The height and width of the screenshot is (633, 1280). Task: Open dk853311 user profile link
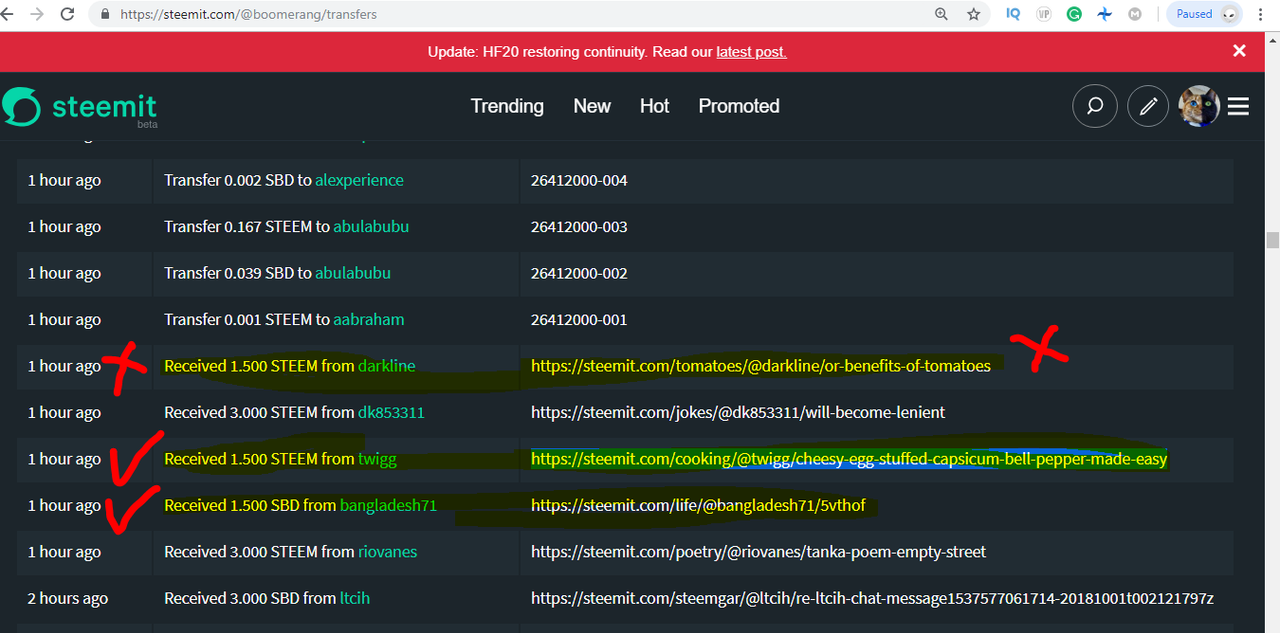(x=391, y=412)
